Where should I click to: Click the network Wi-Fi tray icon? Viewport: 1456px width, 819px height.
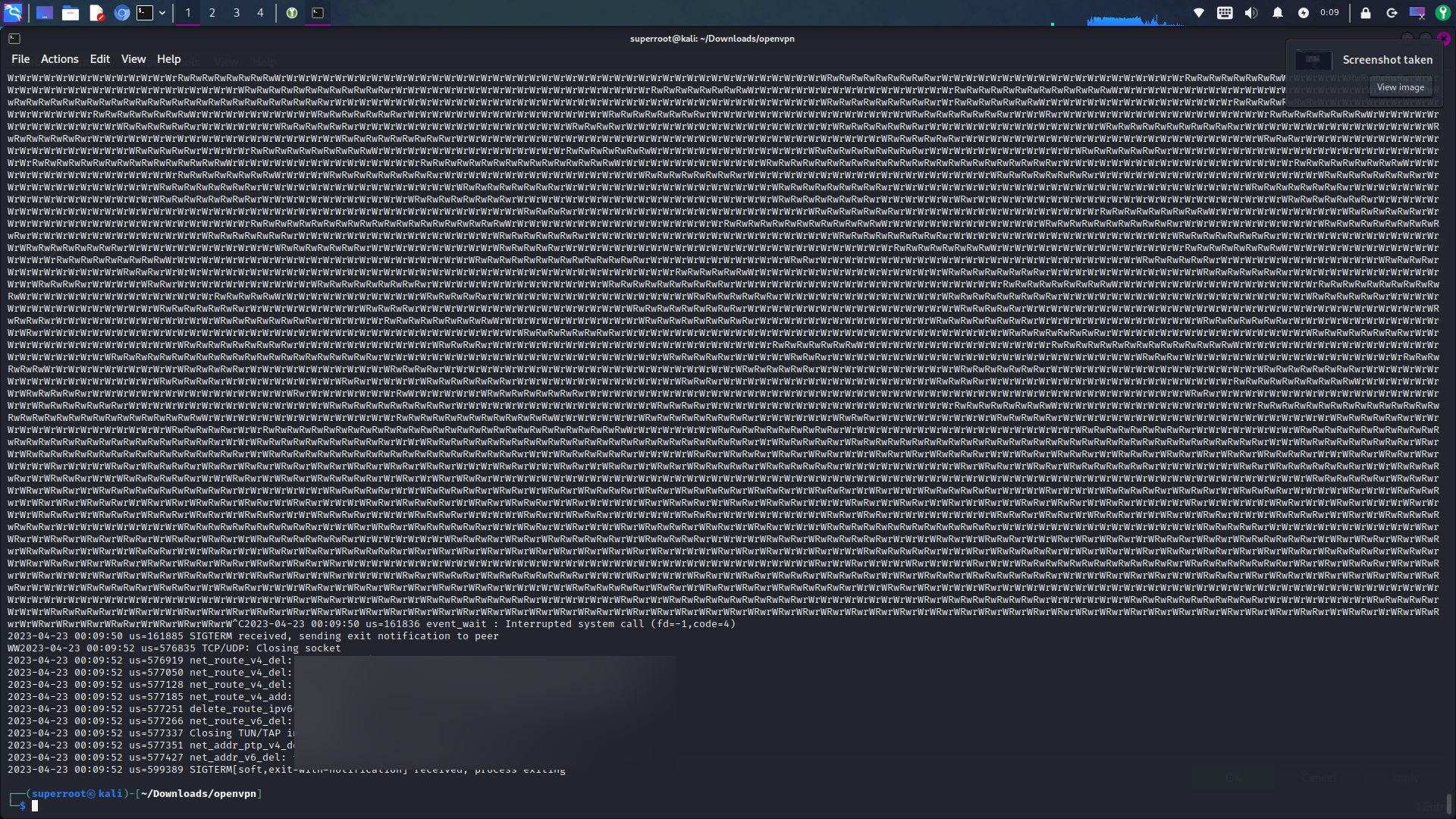[x=1199, y=13]
